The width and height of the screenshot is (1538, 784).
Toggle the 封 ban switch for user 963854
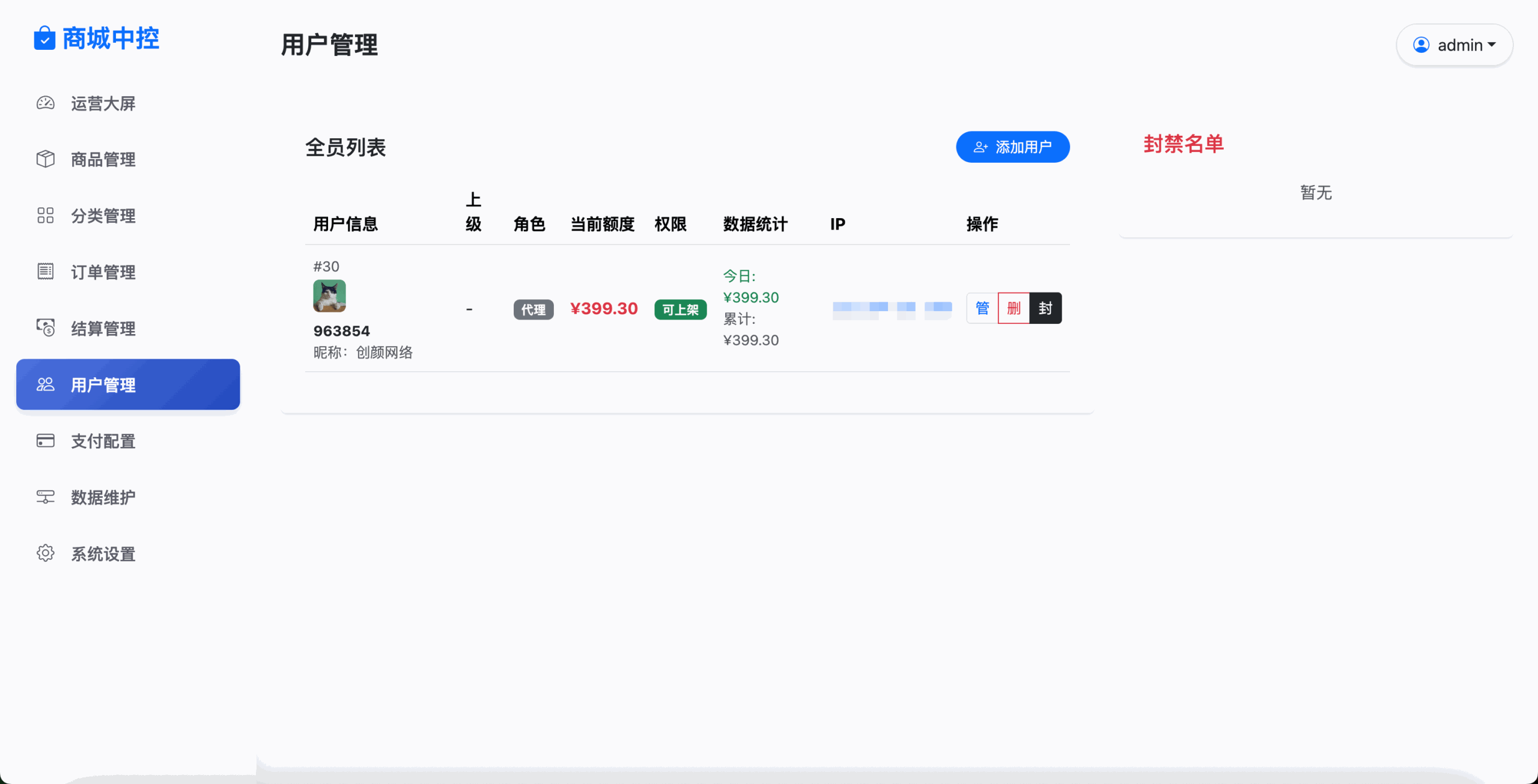pos(1045,308)
